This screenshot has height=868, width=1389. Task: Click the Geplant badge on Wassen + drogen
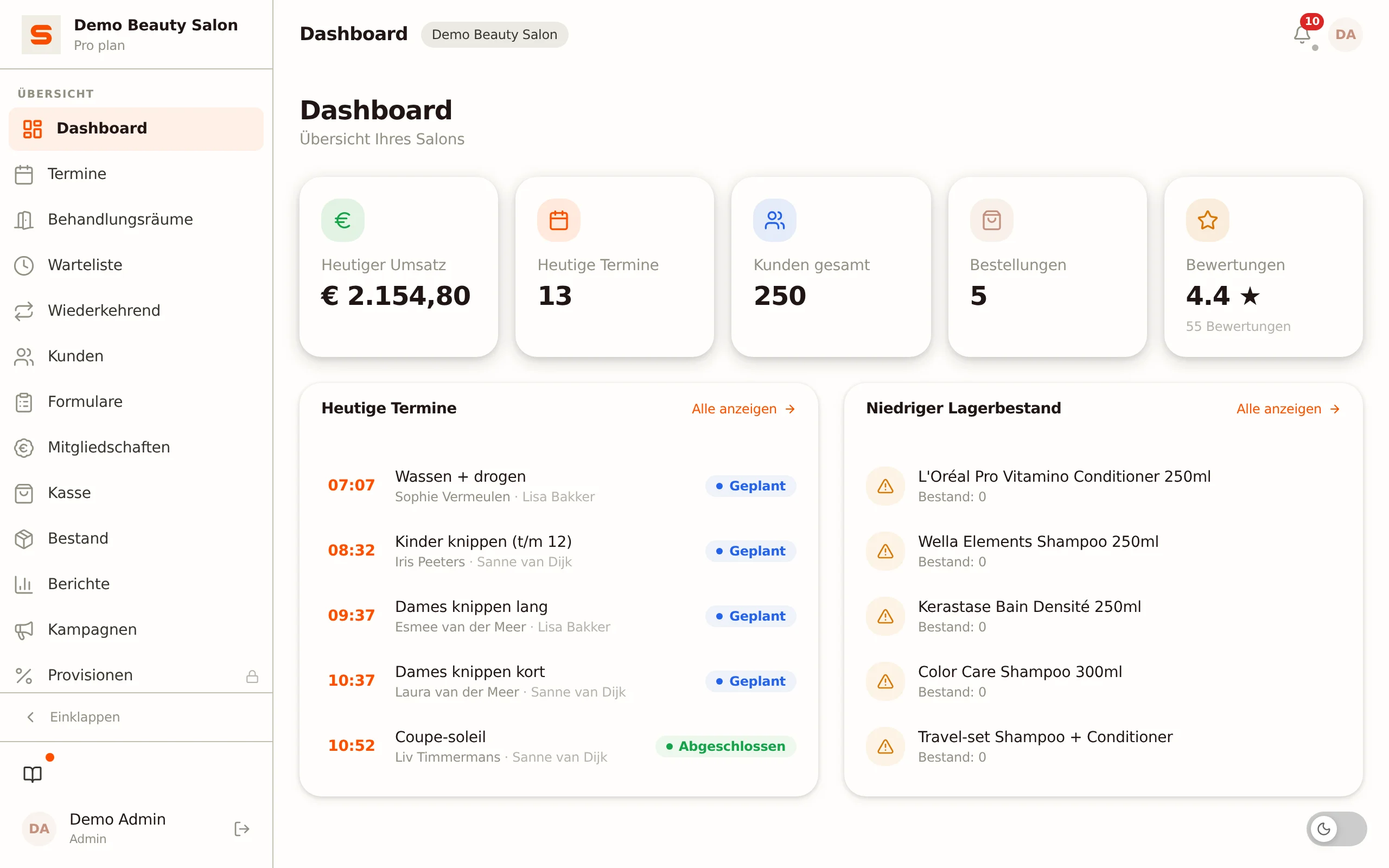[x=750, y=486]
